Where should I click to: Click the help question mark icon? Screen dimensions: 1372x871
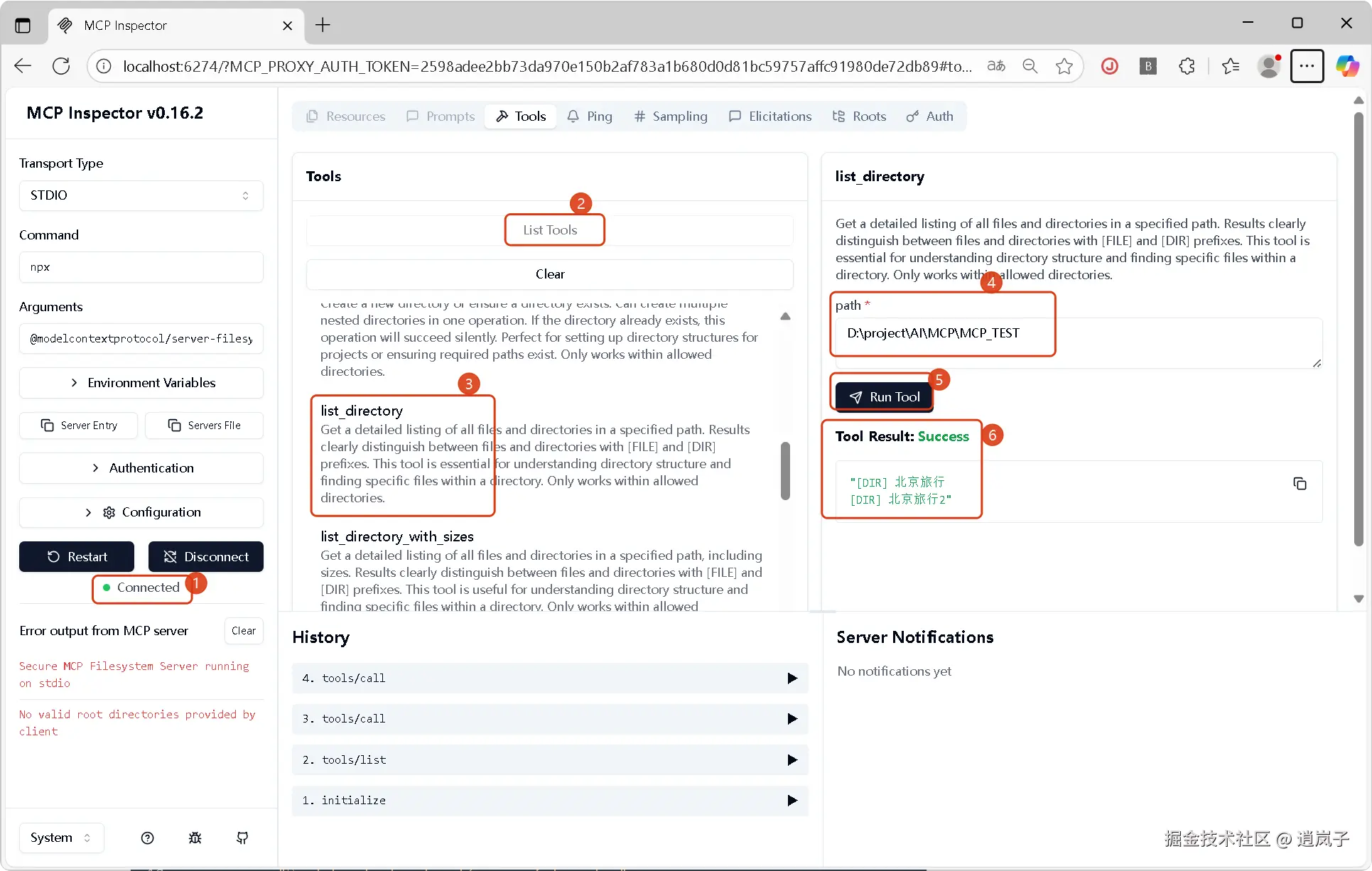click(x=148, y=838)
